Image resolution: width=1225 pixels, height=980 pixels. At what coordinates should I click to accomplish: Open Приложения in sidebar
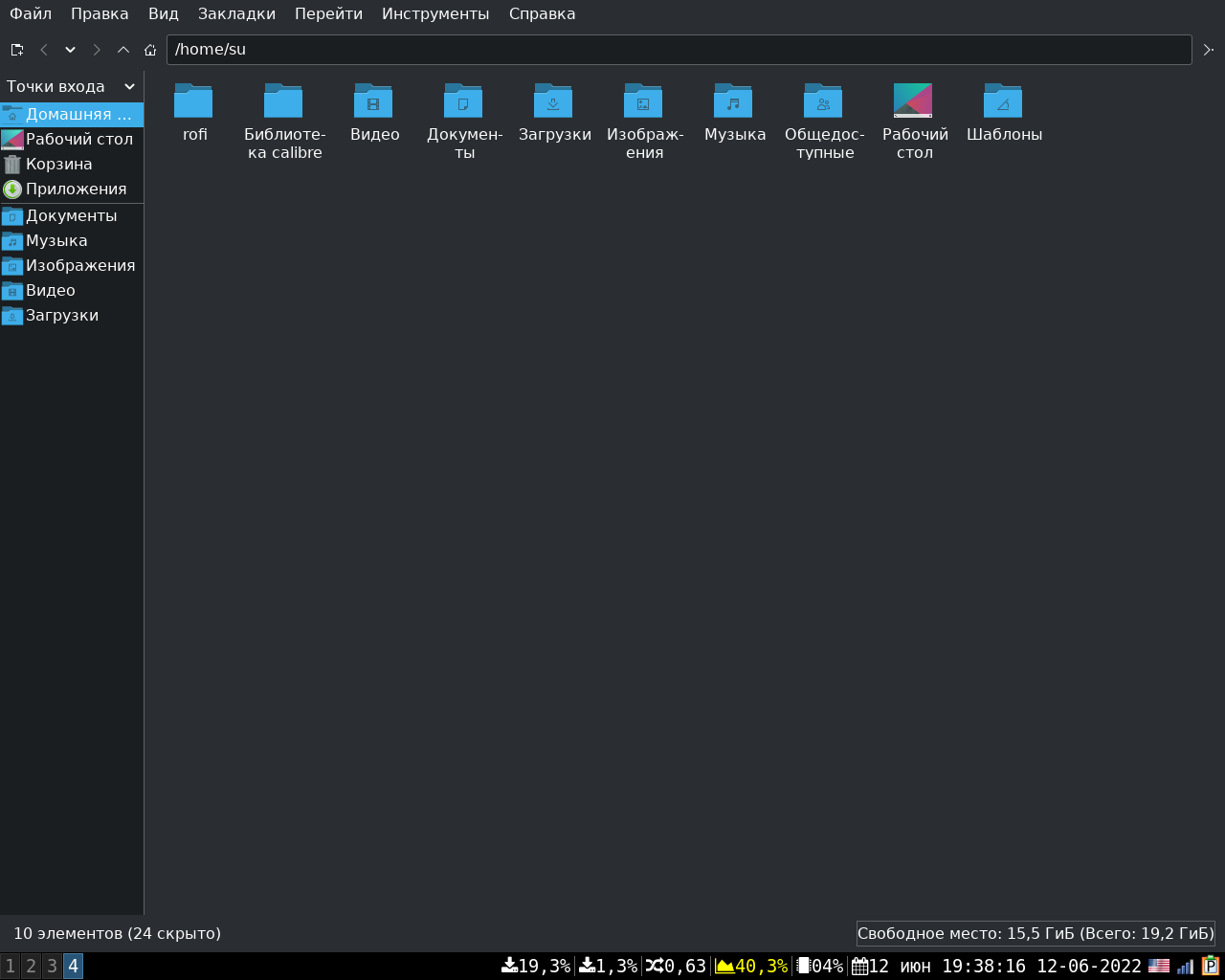[x=72, y=189]
